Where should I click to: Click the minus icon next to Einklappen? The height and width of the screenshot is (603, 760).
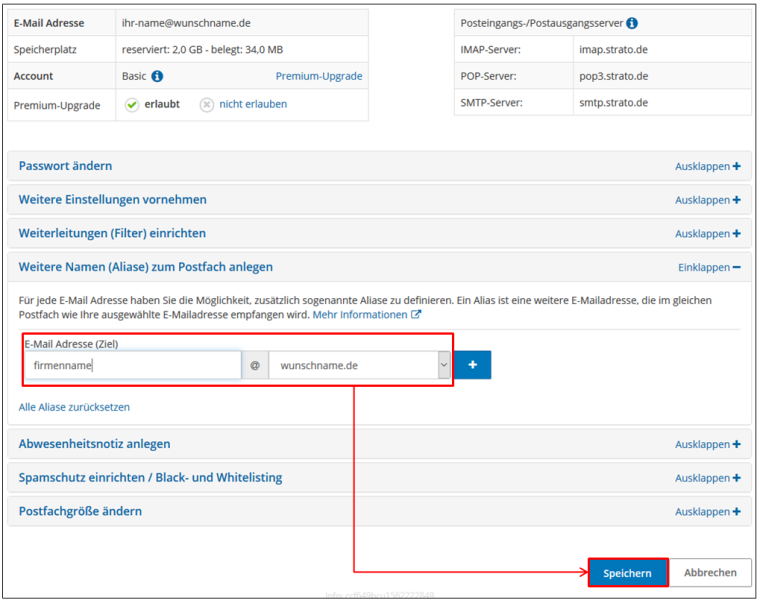[x=737, y=268]
